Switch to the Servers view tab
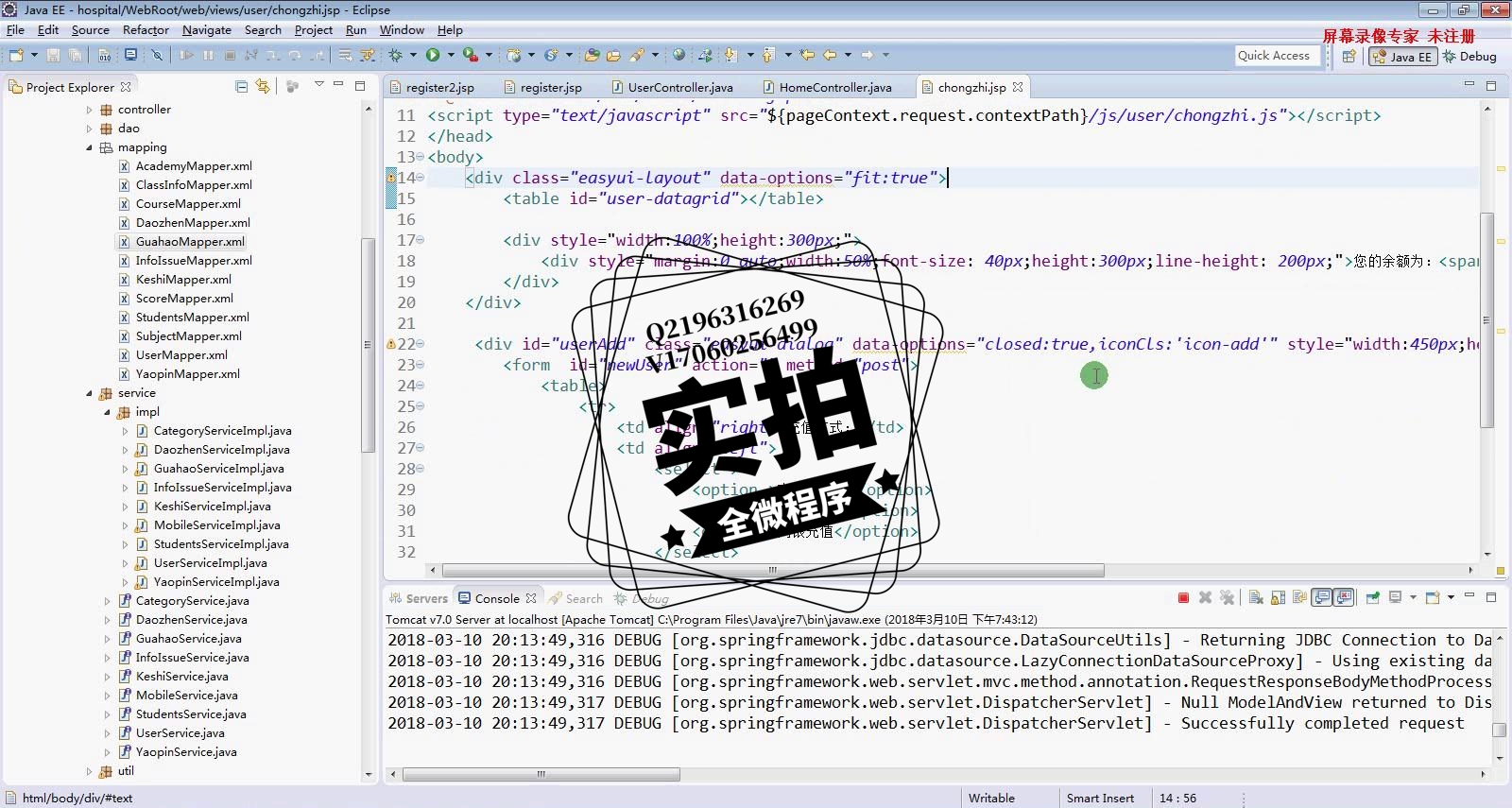Viewport: 1512px width, 808px height. [x=418, y=598]
